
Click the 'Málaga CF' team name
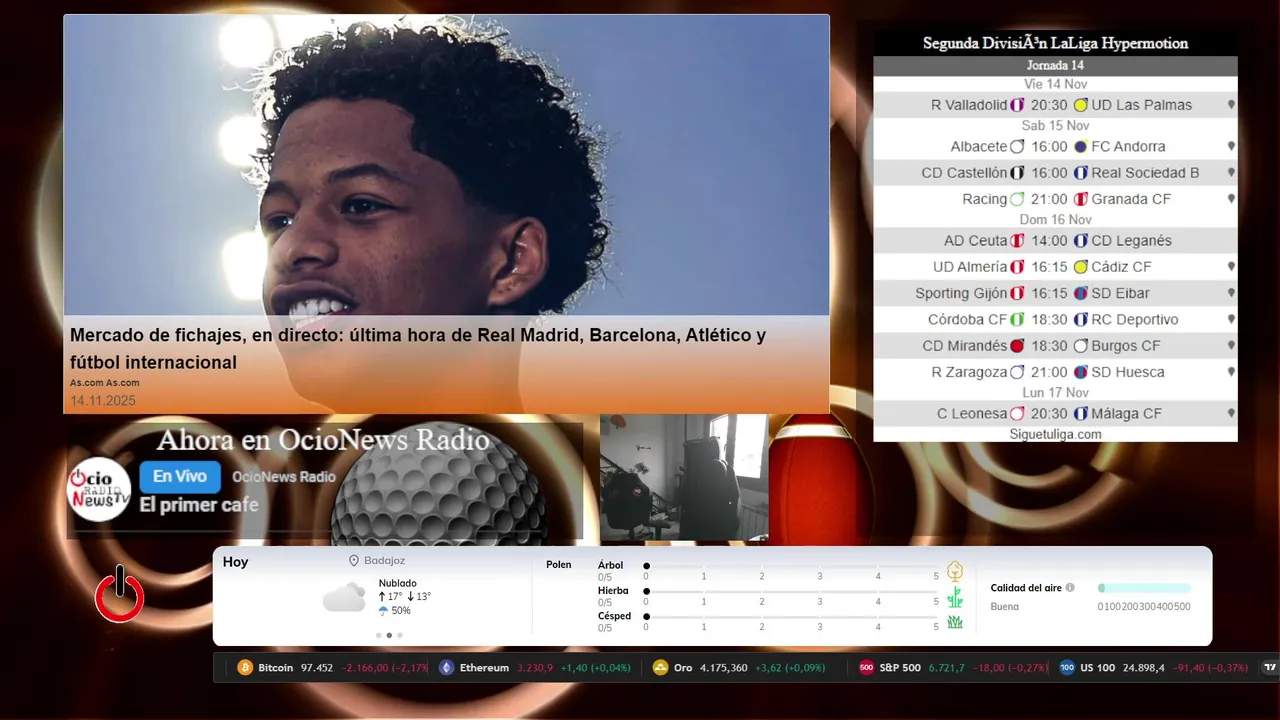coord(1127,414)
